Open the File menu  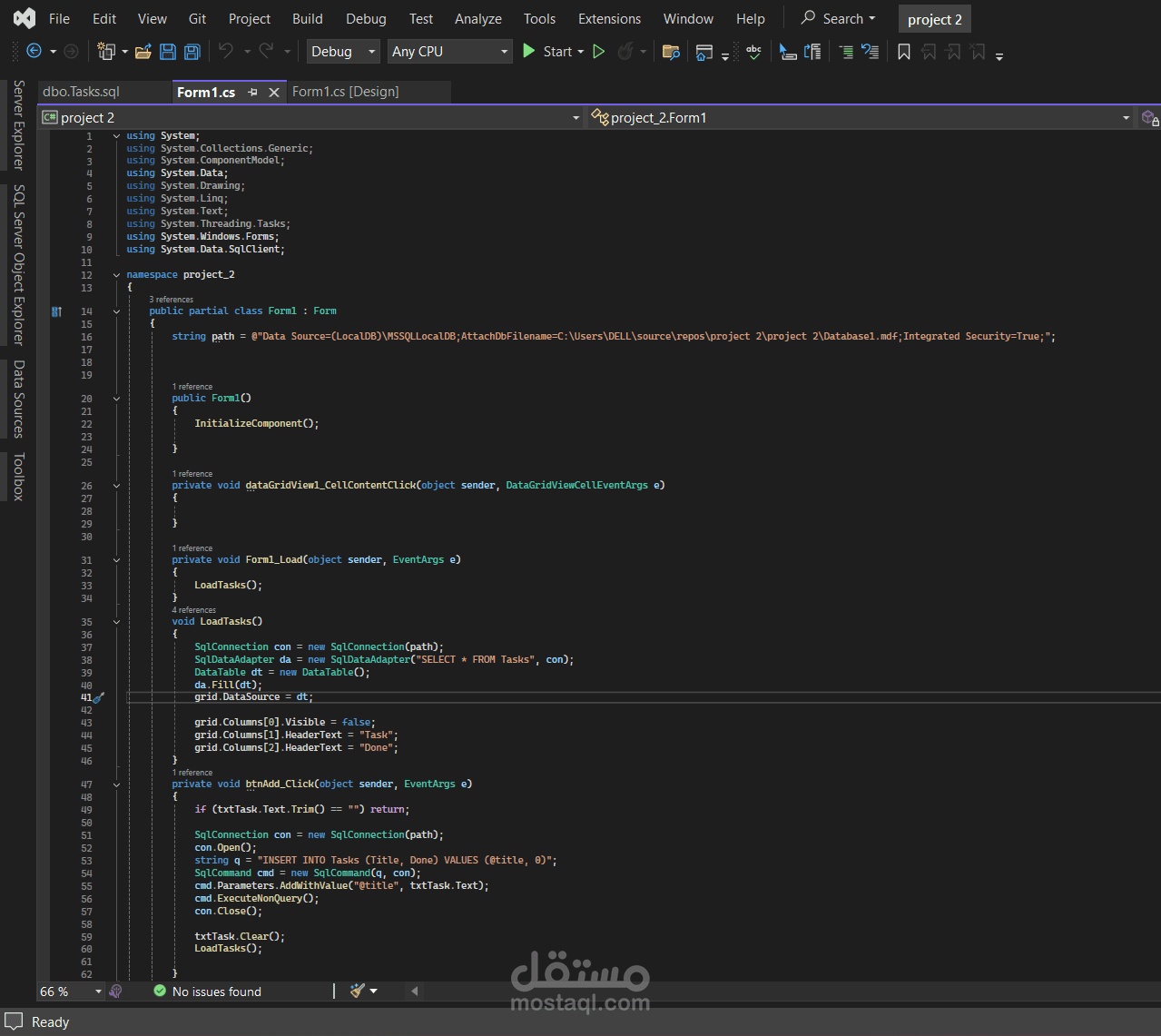click(x=59, y=18)
